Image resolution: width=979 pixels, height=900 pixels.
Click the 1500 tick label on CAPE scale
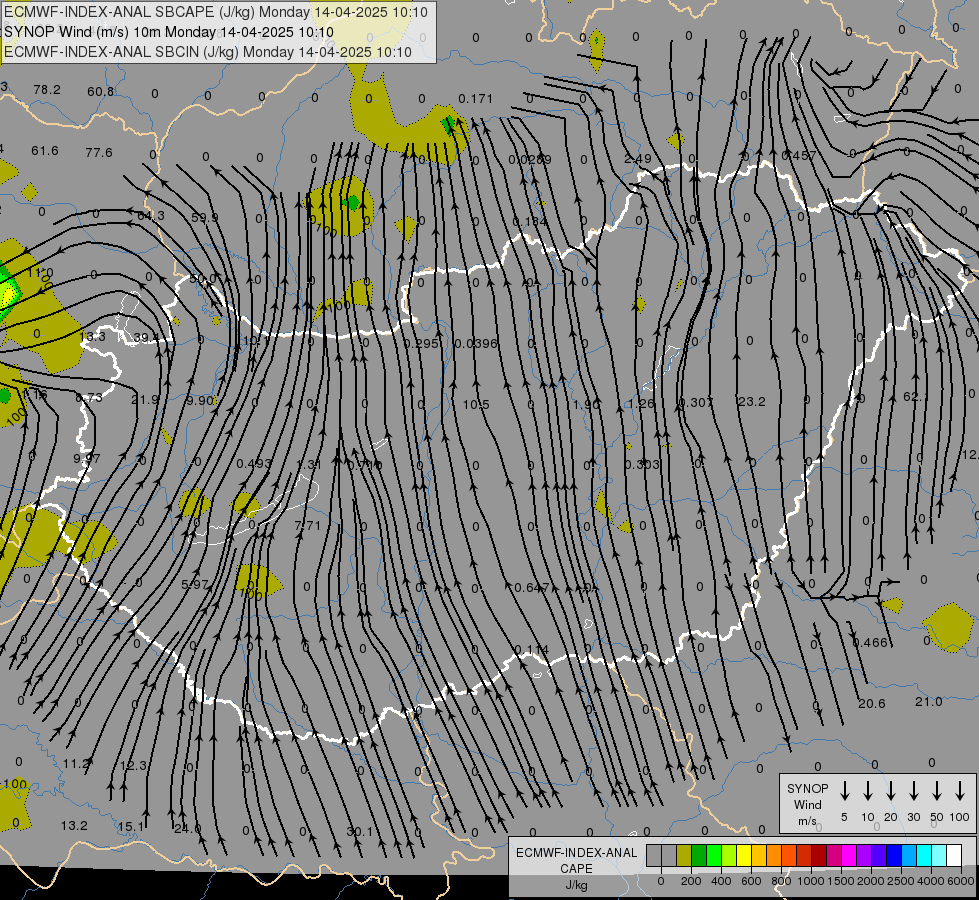pyautogui.click(x=840, y=881)
